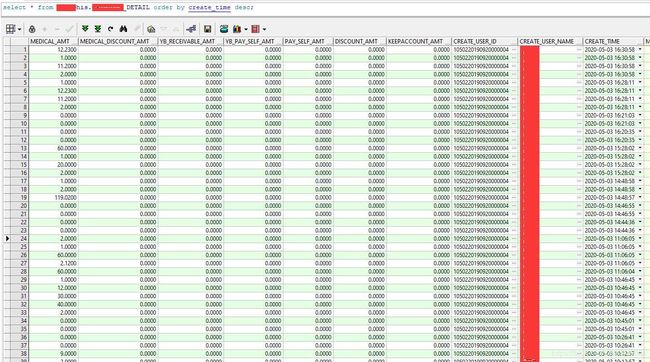Click the teal export results icon
This screenshot has height=362, width=650.
[224, 29]
